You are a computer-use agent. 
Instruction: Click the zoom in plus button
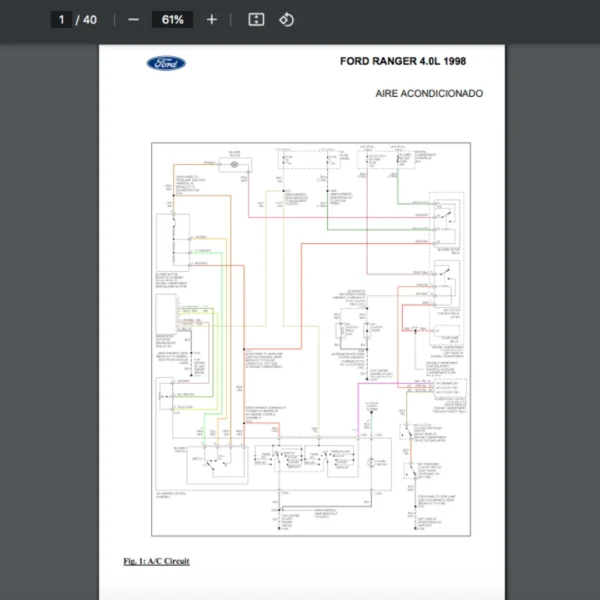click(x=211, y=20)
